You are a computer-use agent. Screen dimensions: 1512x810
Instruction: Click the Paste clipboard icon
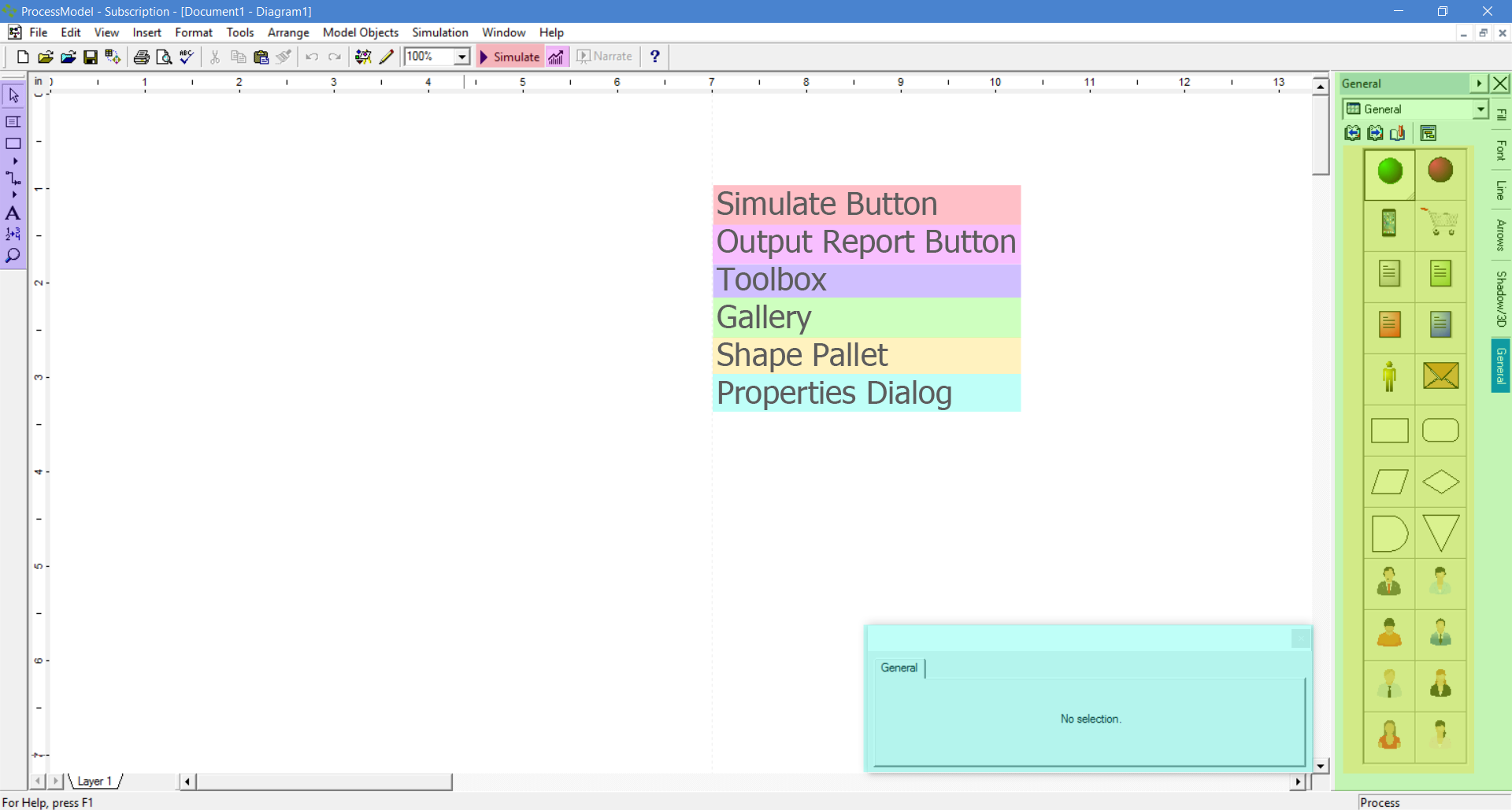pos(261,57)
